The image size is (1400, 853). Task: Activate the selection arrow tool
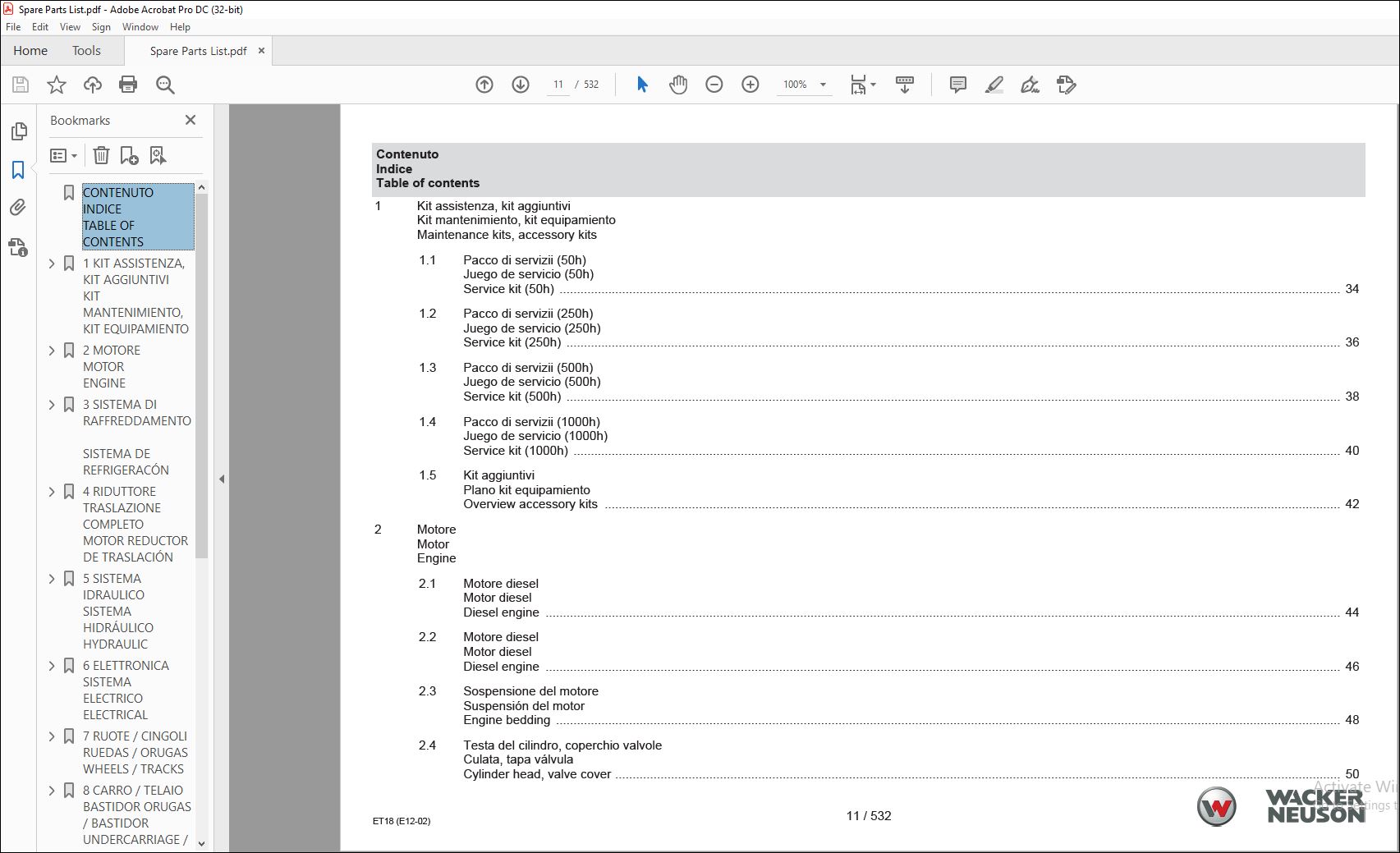pos(642,85)
